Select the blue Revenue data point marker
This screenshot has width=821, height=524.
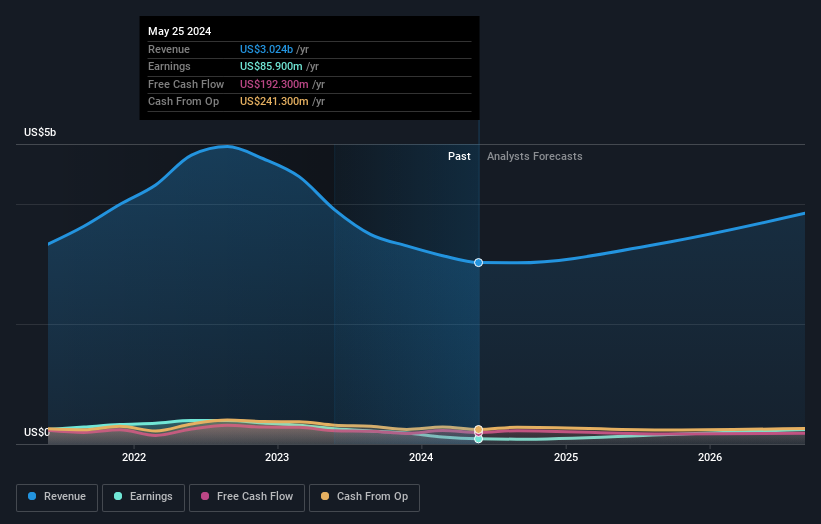[x=479, y=262]
